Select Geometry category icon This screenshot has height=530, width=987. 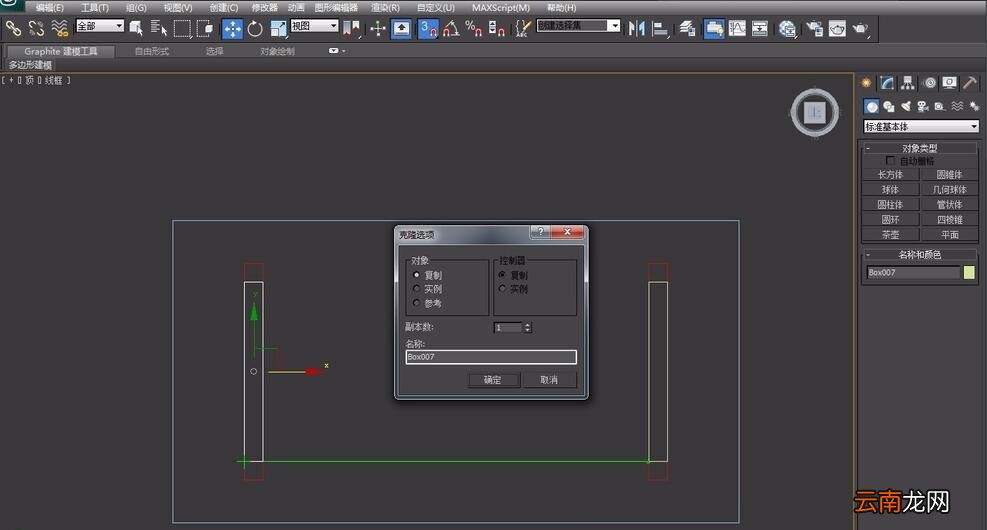(x=871, y=106)
